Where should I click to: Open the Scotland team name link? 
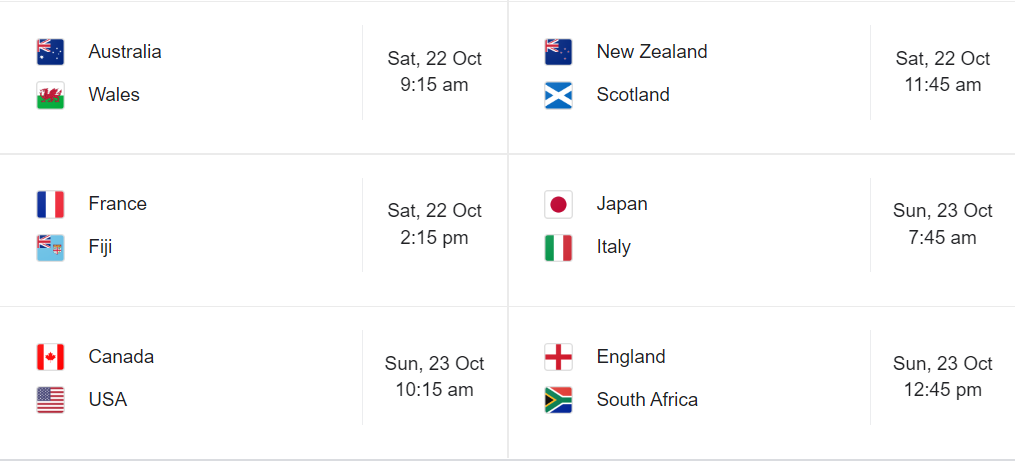point(633,95)
